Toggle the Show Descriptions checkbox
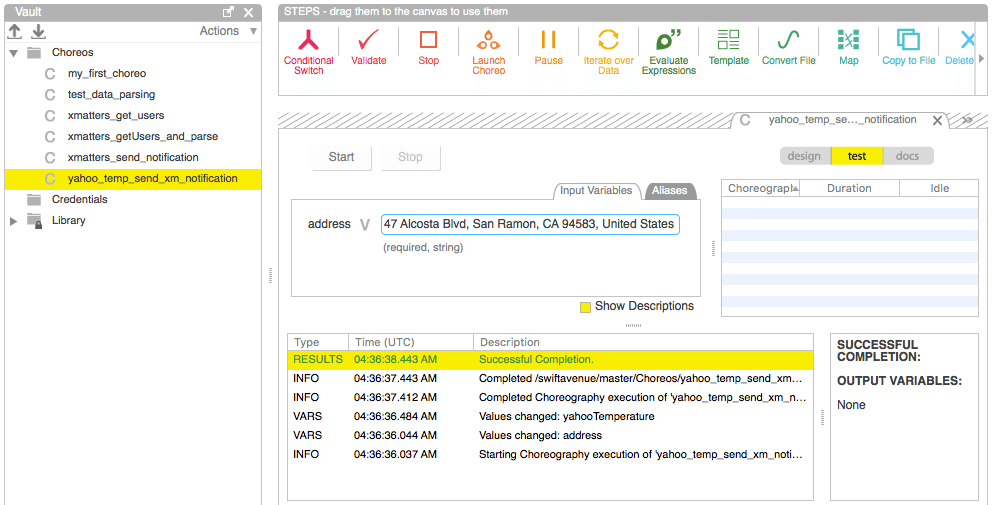This screenshot has width=993, height=505. coord(586,307)
